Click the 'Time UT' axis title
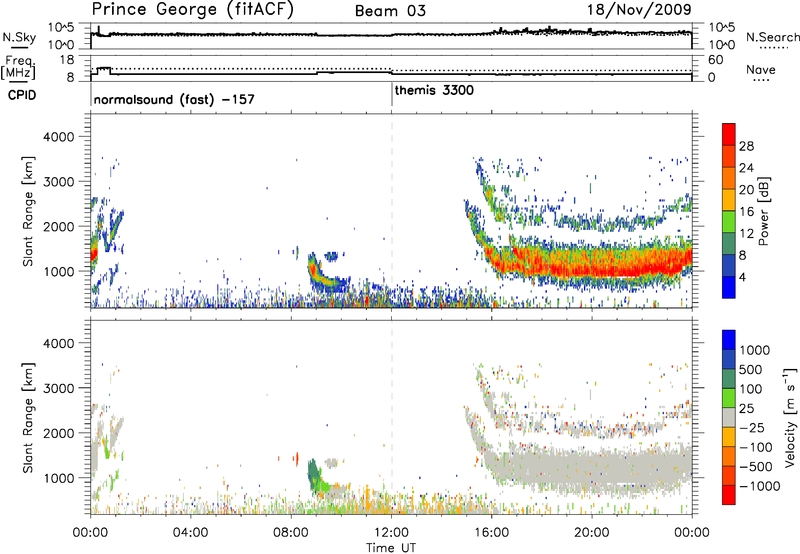 pos(391,547)
